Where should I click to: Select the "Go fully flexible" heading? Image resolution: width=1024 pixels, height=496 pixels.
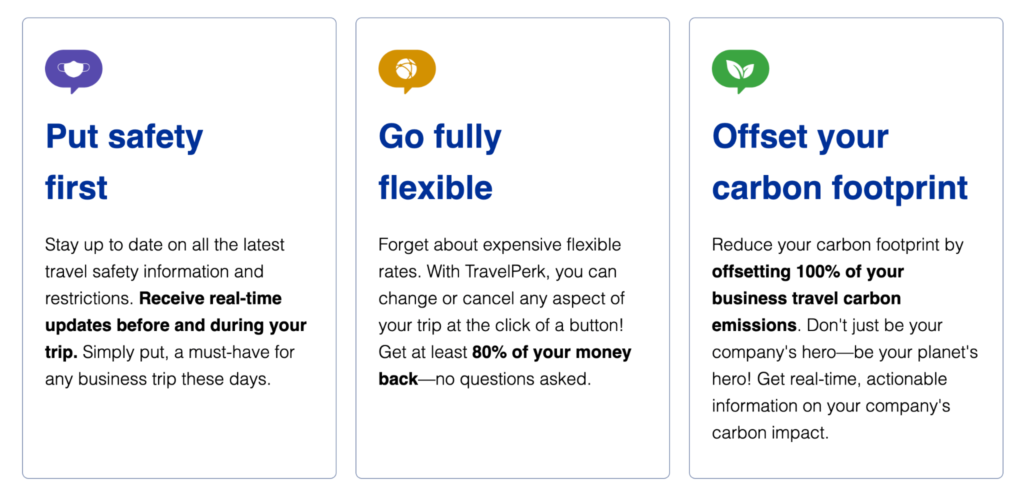pos(440,163)
